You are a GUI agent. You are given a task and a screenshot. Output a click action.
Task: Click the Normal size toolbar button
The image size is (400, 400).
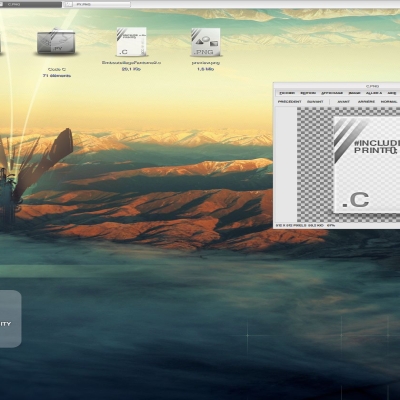(389, 102)
